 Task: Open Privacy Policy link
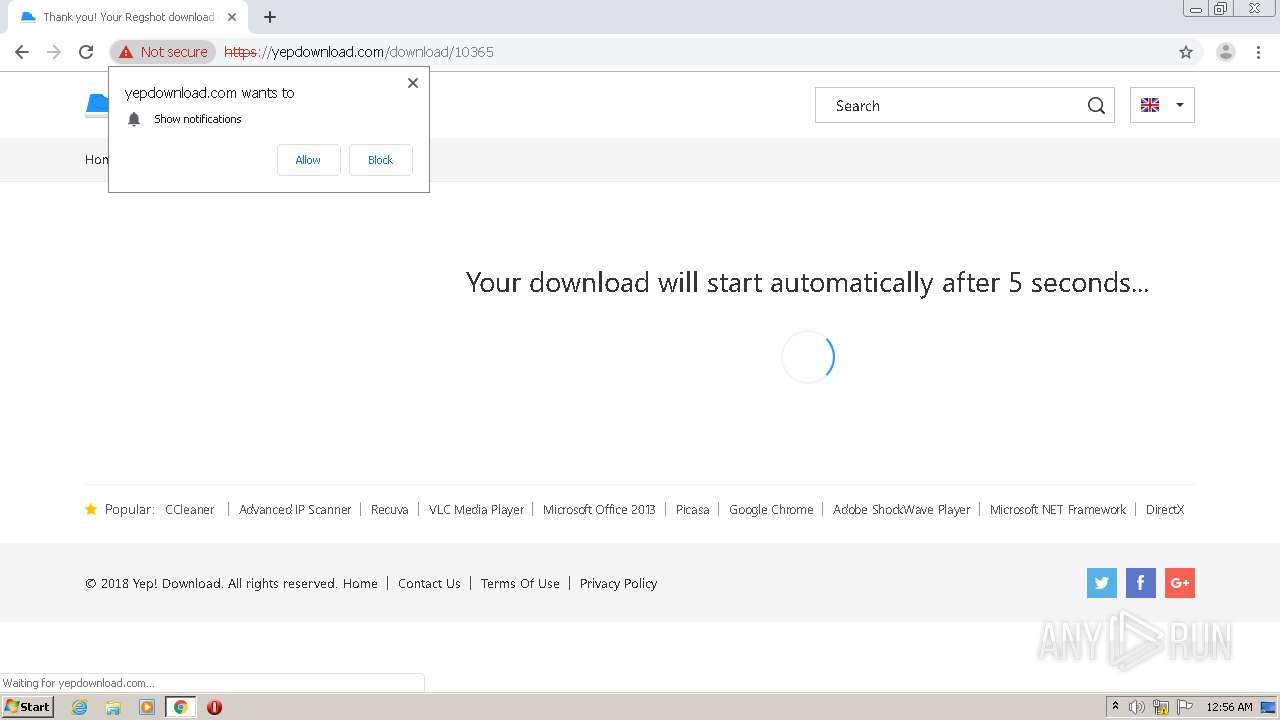click(x=618, y=584)
